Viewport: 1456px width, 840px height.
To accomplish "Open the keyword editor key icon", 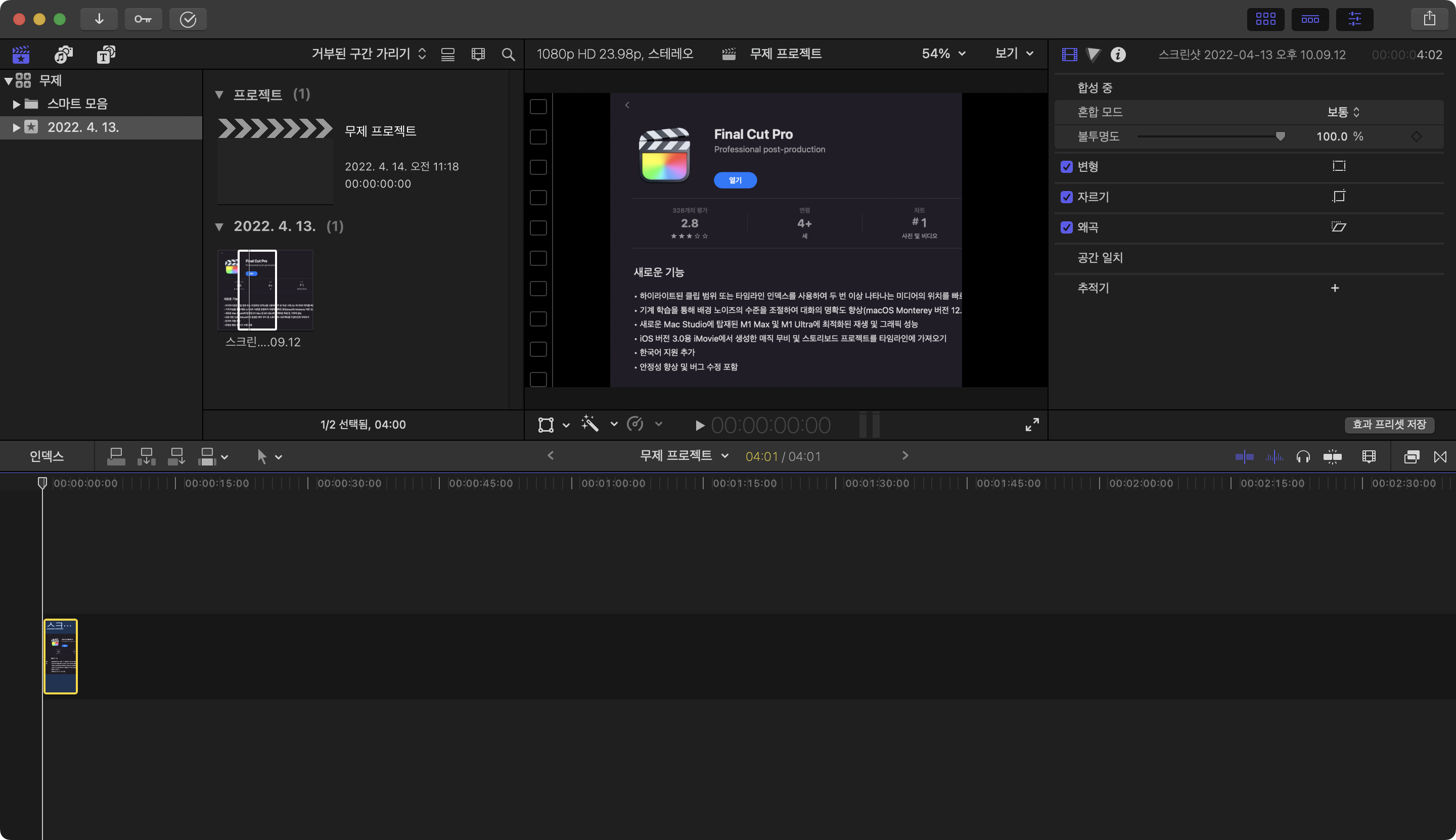I will [143, 19].
